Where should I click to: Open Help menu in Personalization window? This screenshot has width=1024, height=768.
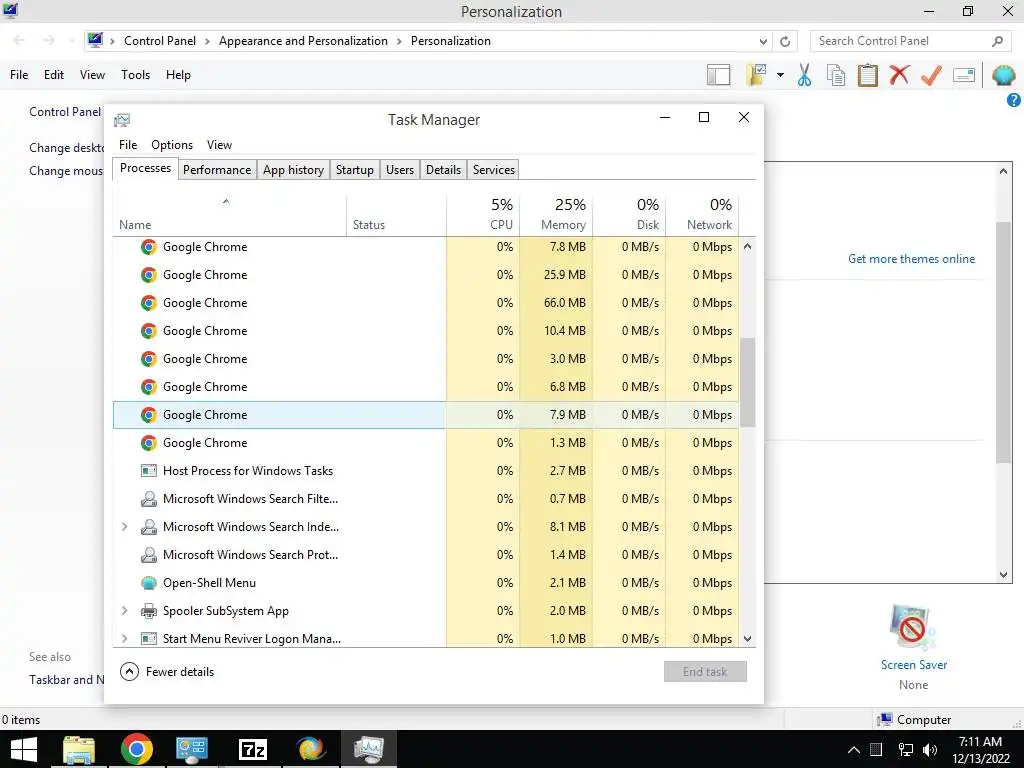click(x=178, y=75)
